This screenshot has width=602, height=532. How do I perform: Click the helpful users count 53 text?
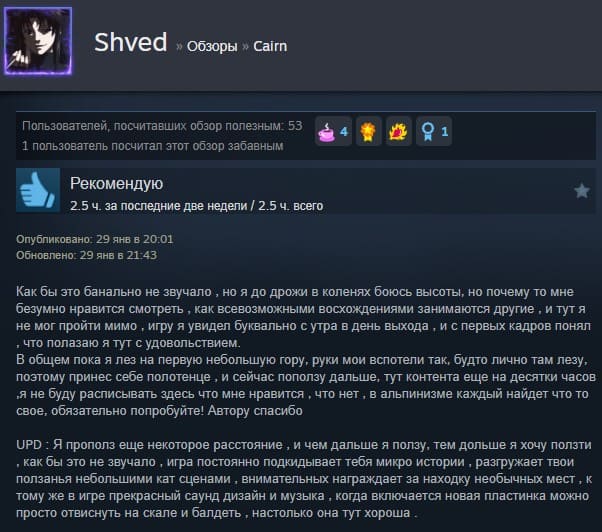pyautogui.click(x=162, y=126)
